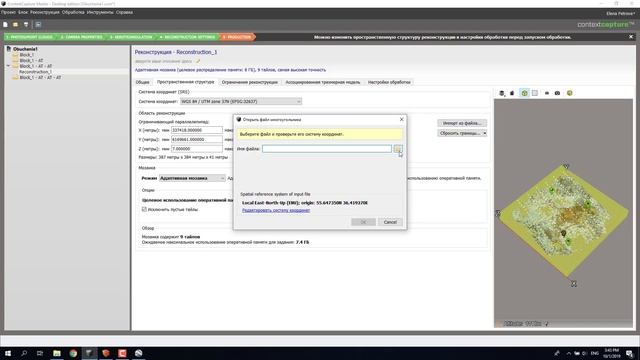Open the Инструменты menu
The width and height of the screenshot is (640, 360).
[x=100, y=12]
